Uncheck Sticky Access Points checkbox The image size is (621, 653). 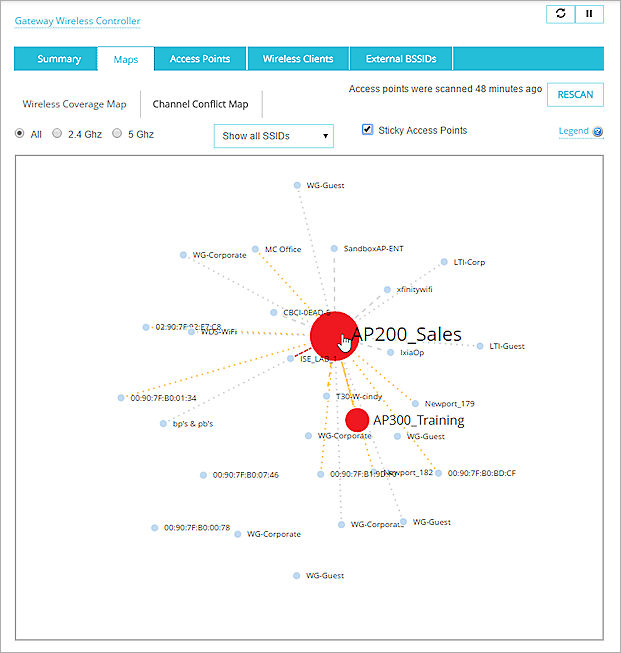tap(368, 130)
